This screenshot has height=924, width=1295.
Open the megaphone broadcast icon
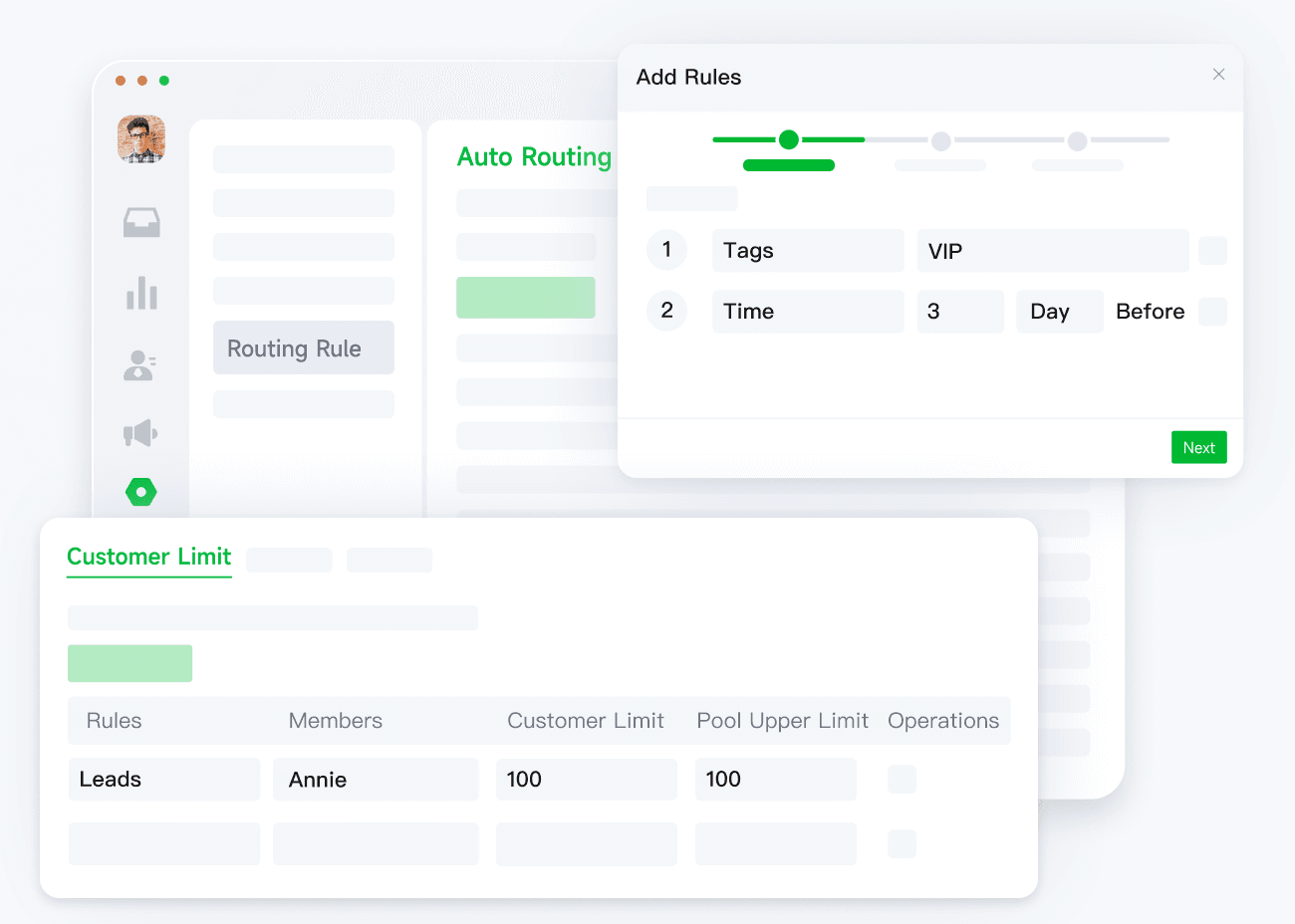pos(140,433)
